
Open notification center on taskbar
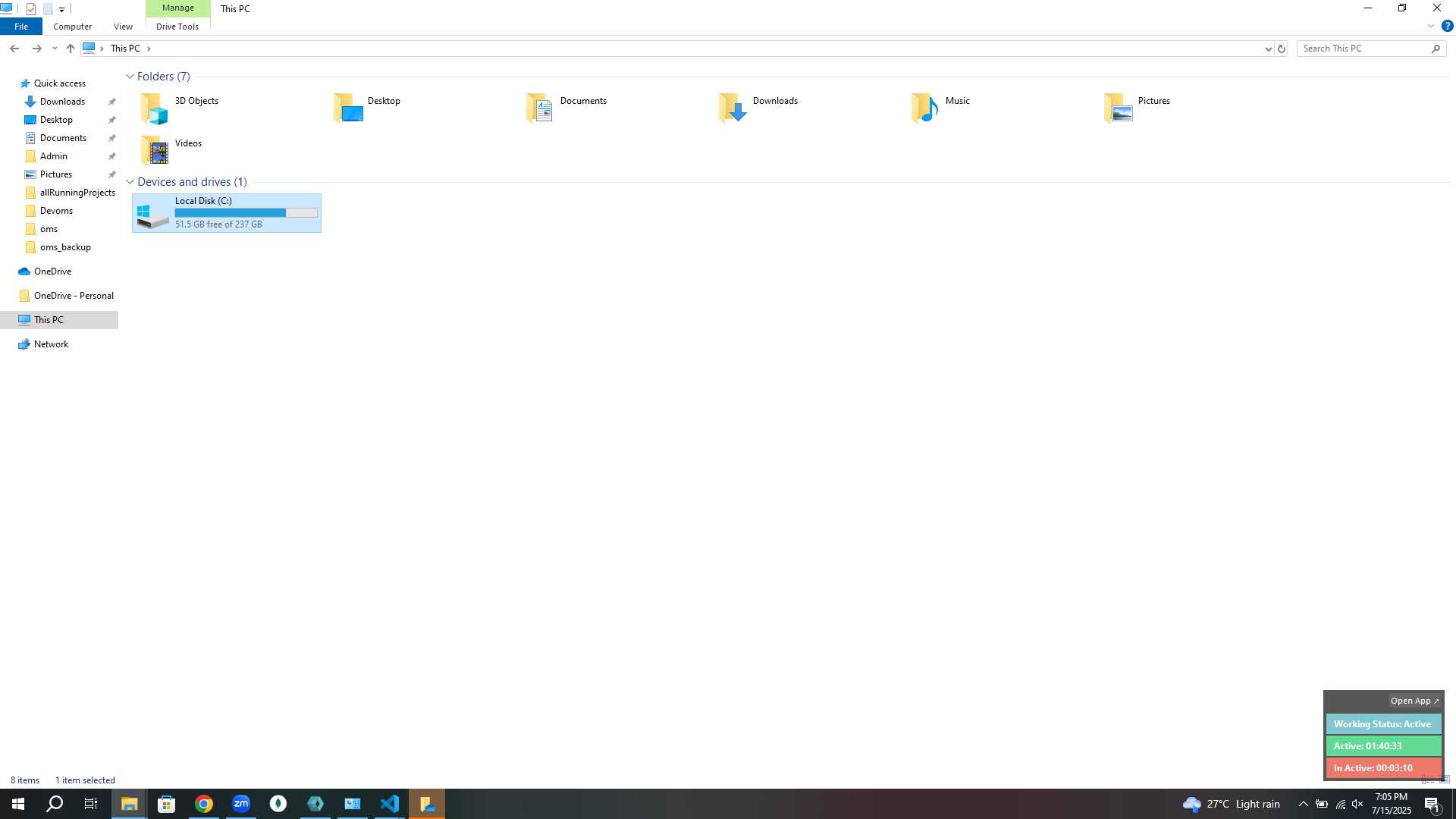click(x=1432, y=804)
